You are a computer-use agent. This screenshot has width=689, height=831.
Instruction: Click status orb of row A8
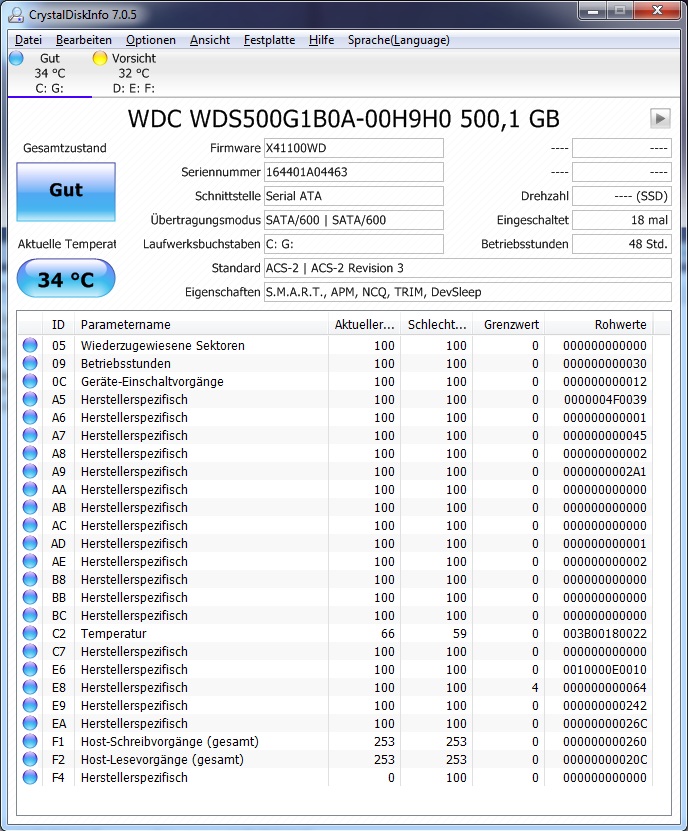(x=30, y=453)
